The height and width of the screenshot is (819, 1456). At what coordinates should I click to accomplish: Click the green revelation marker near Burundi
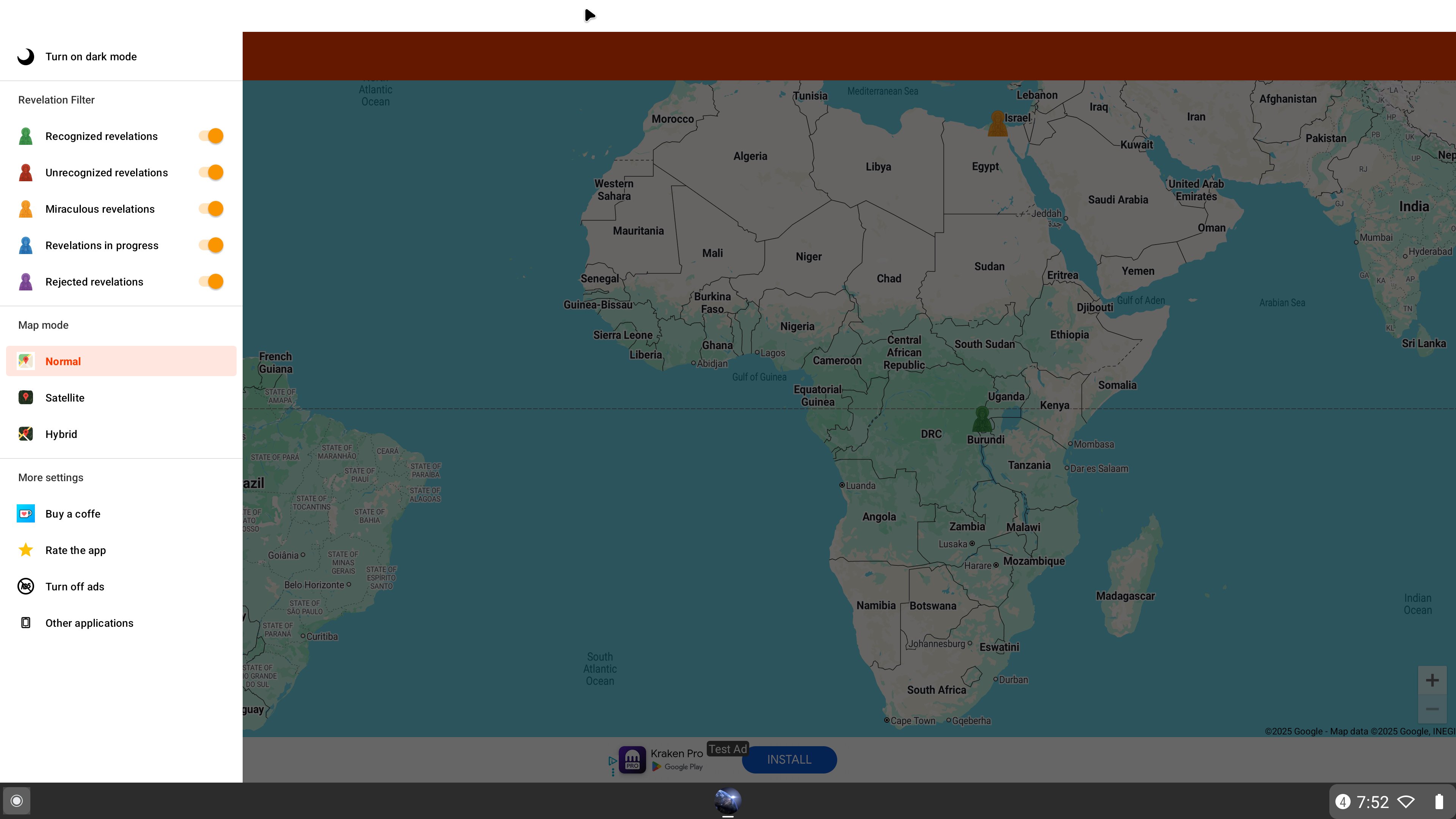(982, 419)
